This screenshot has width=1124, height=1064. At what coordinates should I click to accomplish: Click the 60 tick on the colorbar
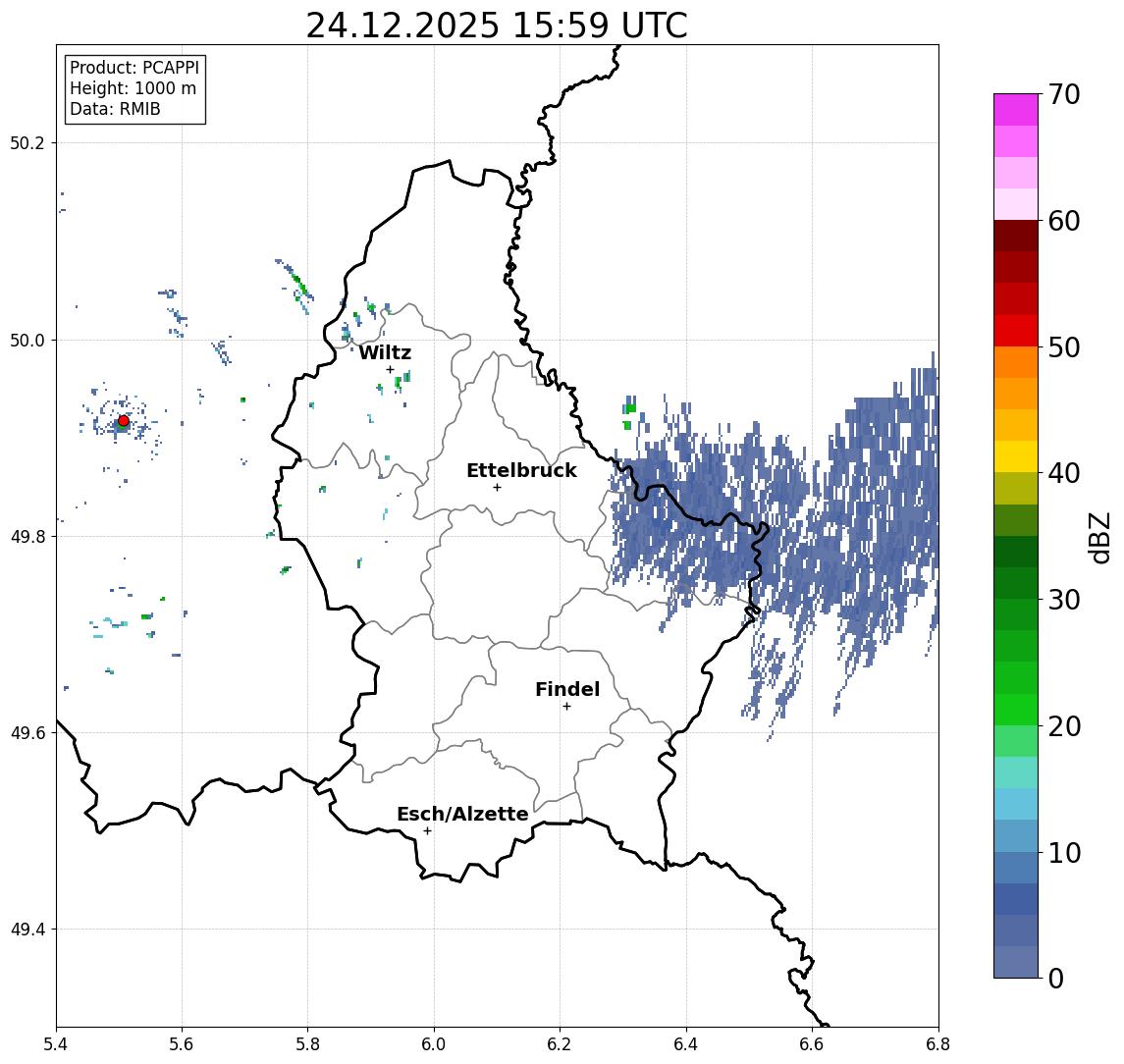pos(1064,221)
